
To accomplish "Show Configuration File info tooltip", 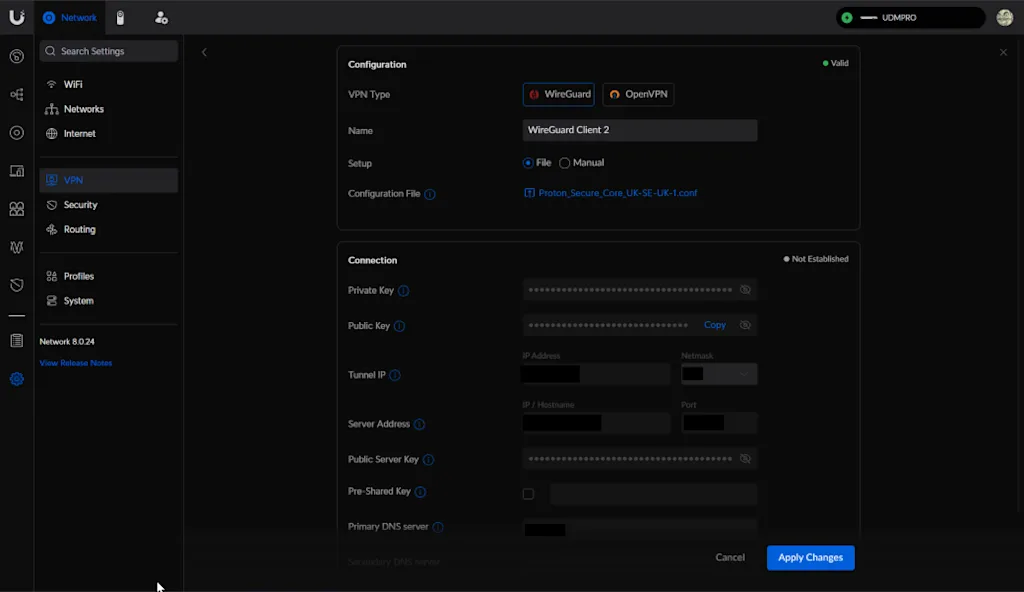I will pyautogui.click(x=430, y=194).
